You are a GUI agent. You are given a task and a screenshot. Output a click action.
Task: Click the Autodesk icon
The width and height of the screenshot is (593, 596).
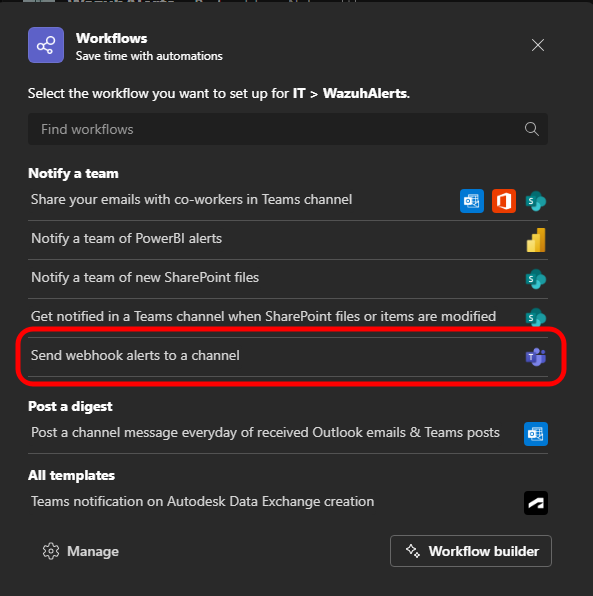536,503
